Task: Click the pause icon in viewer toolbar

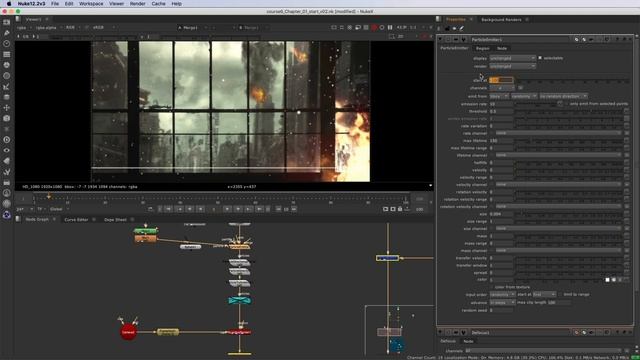Action: click(x=390, y=27)
